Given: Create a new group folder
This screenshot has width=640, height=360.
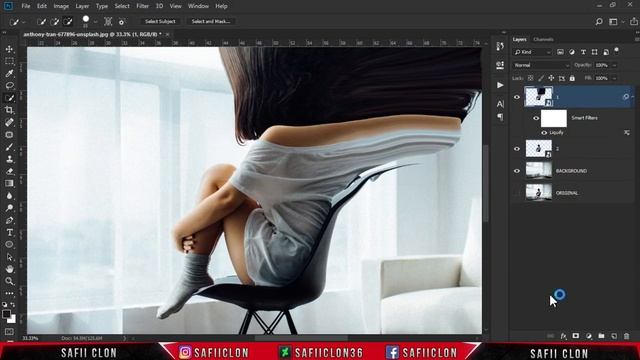Looking at the screenshot, I should point(601,336).
